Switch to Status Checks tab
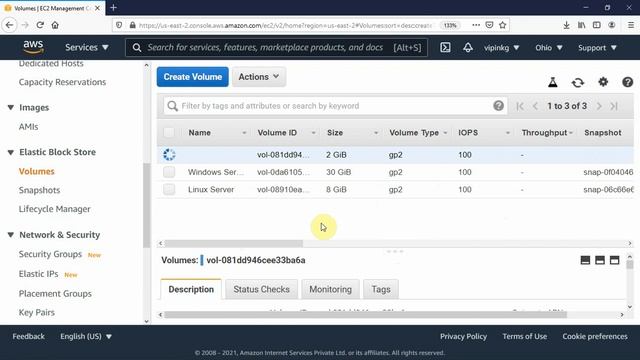This screenshot has width=640, height=360. click(261, 289)
